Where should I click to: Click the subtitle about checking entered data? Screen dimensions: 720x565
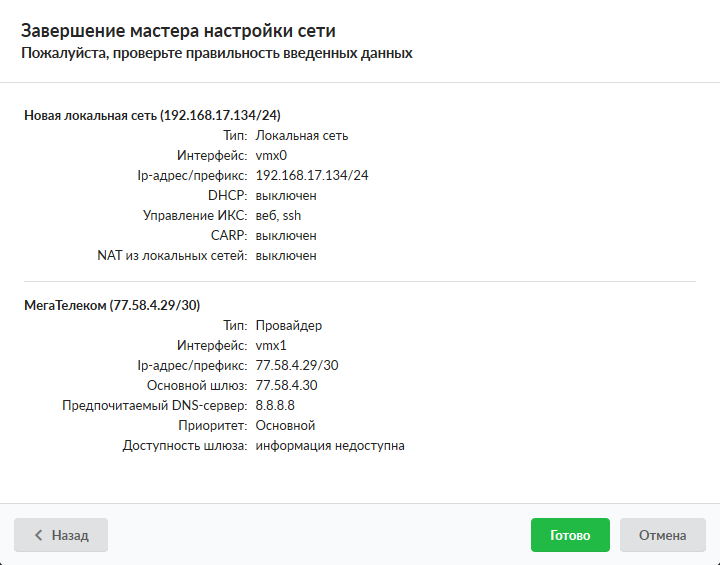click(x=217, y=53)
